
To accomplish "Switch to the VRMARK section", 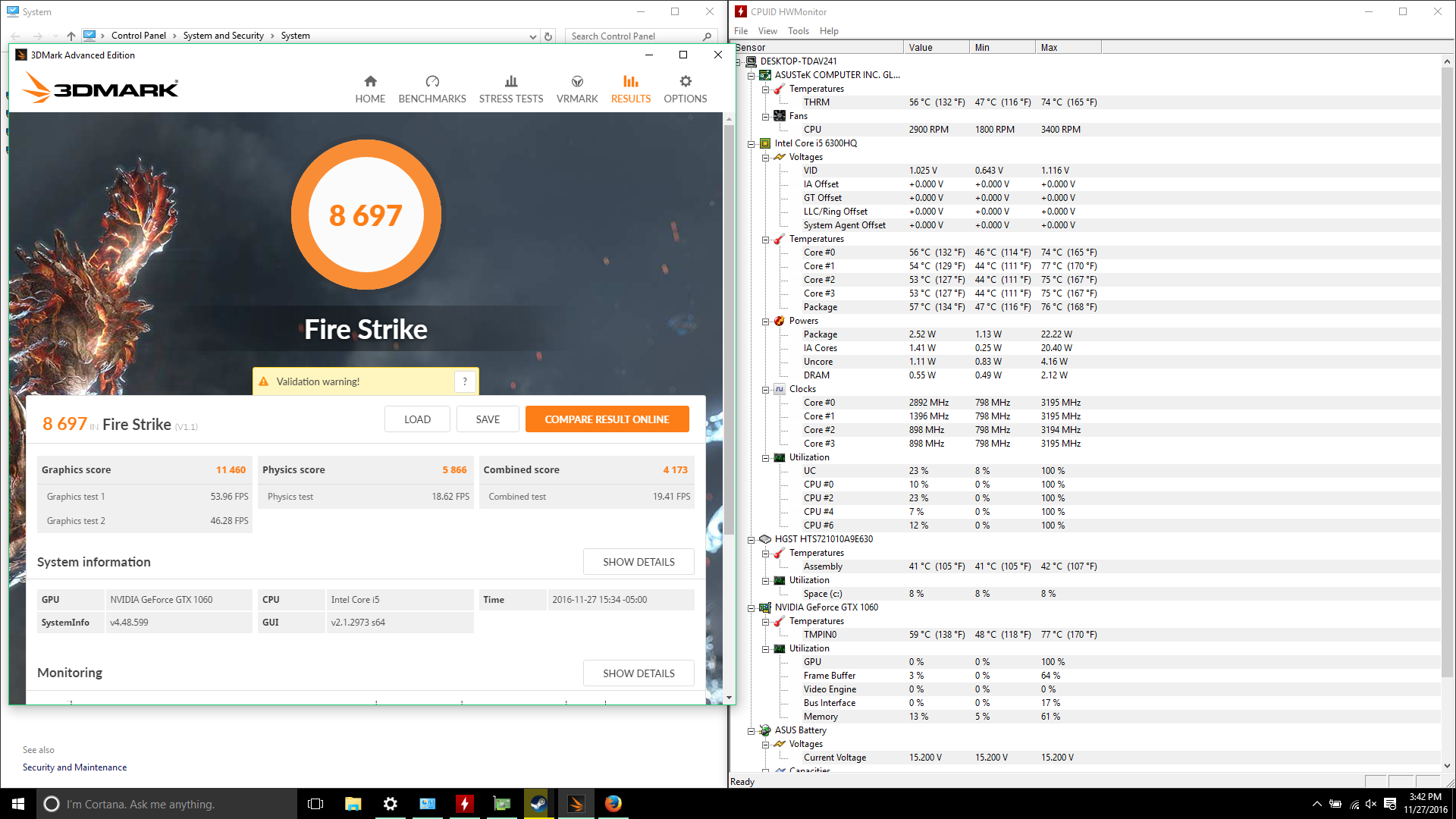I will 576,89.
